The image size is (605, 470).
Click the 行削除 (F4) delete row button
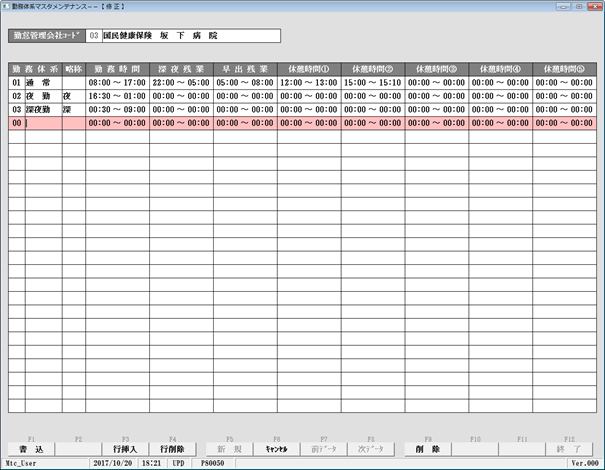click(172, 449)
